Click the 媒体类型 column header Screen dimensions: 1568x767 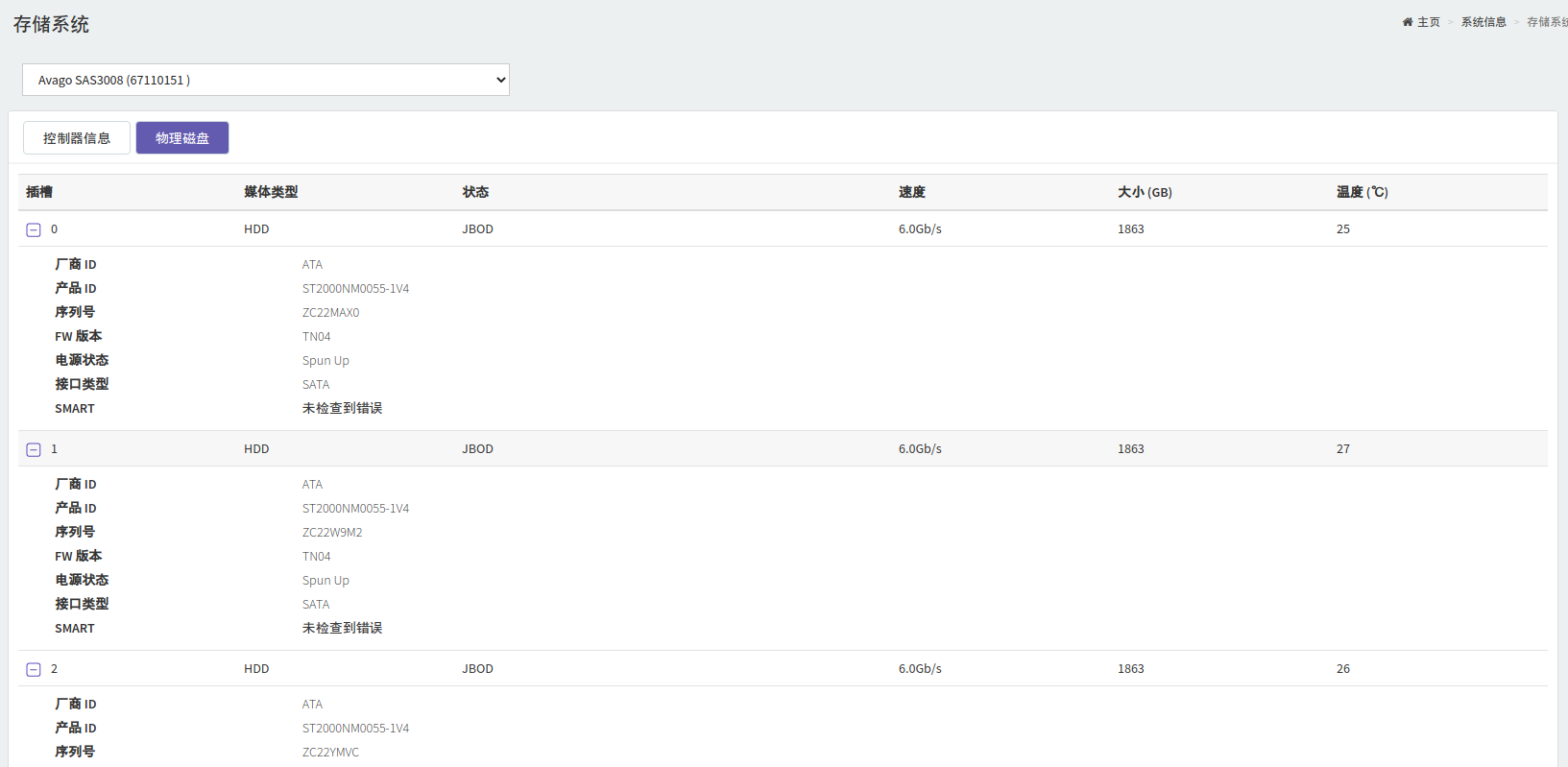tap(271, 192)
